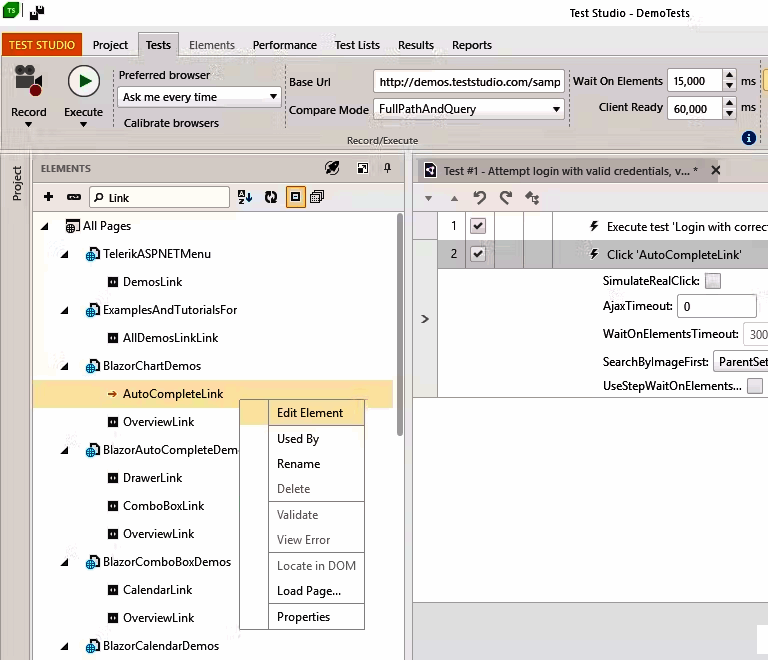The height and width of the screenshot is (660, 768).
Task: Open the Compare Mode dropdown
Action: (468, 109)
